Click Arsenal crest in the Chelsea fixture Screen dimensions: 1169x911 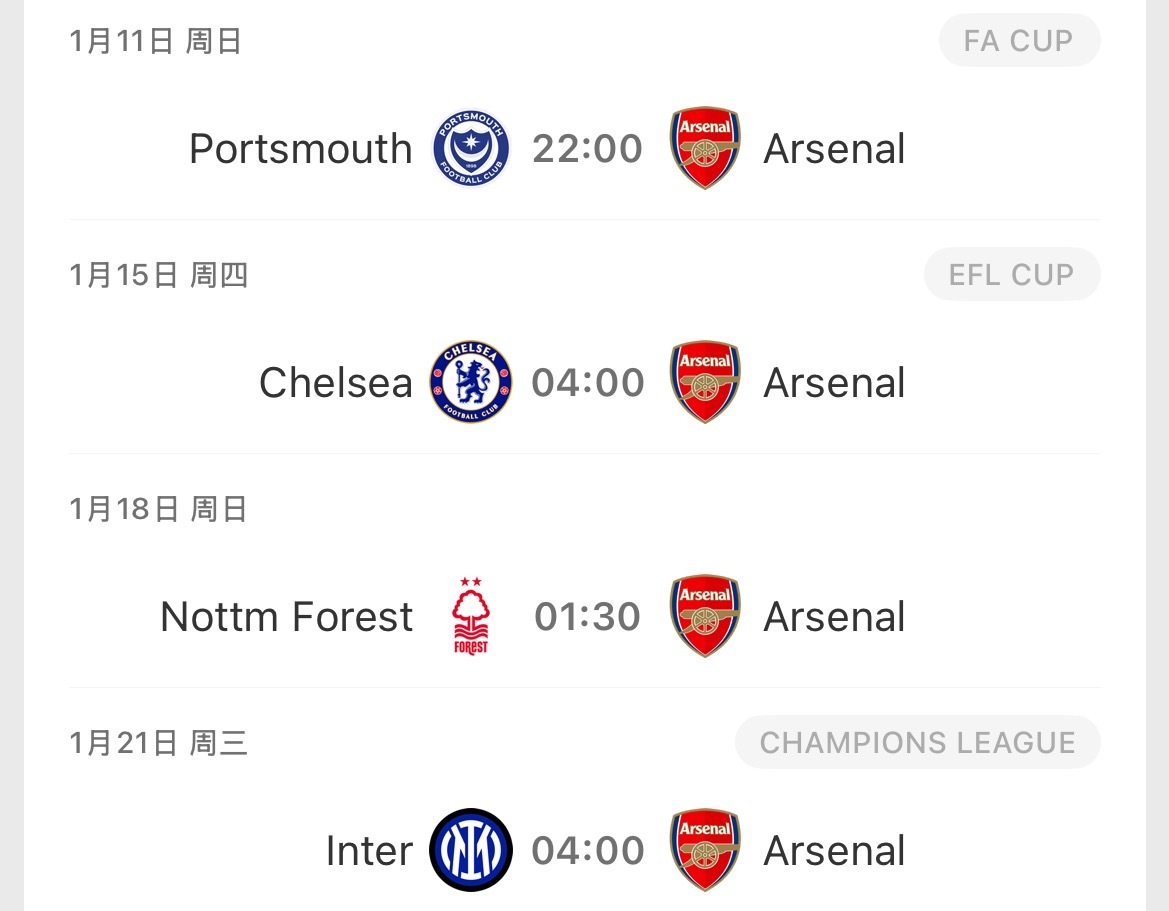click(705, 382)
